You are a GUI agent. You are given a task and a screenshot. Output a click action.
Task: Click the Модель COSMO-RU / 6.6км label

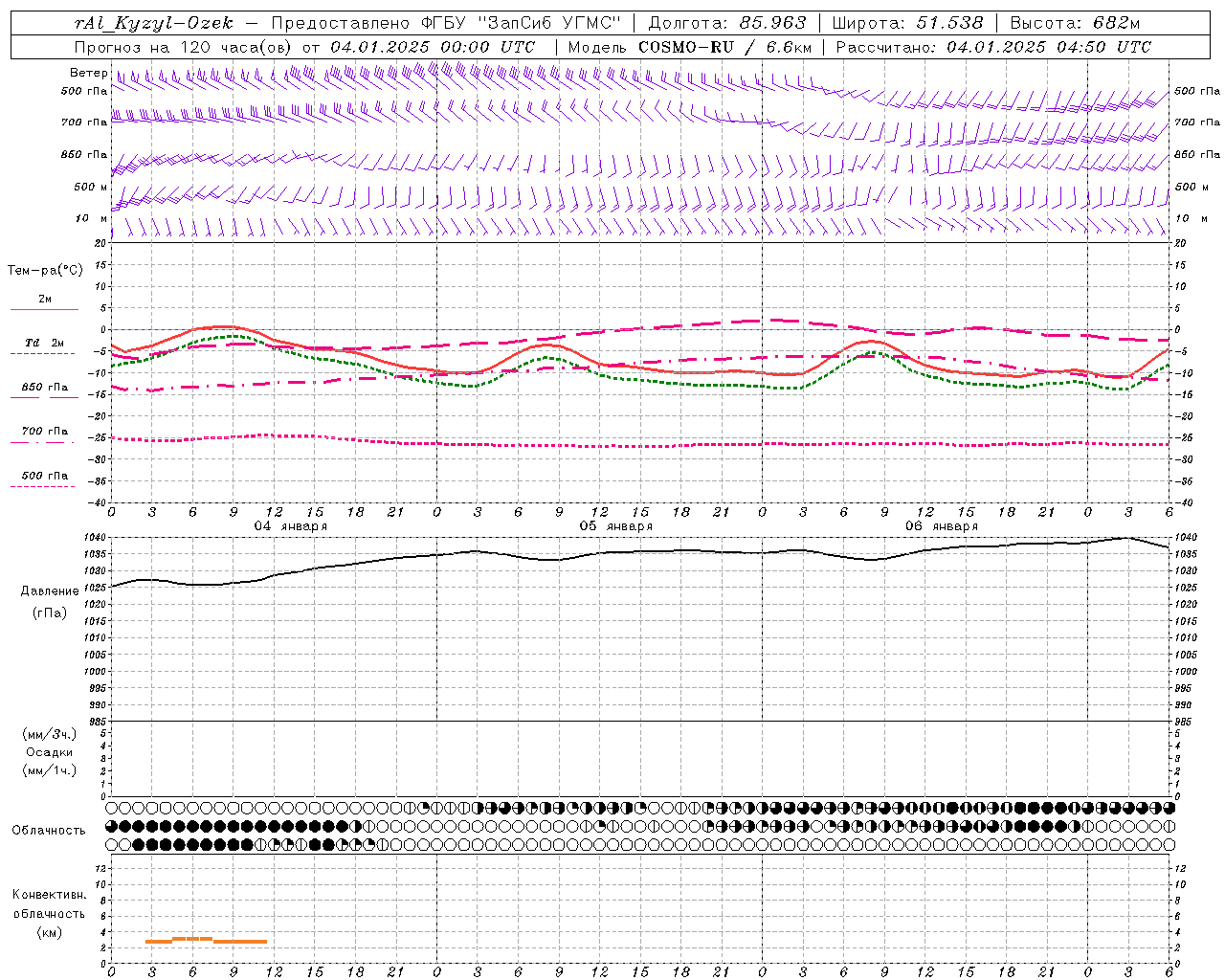pos(690,47)
